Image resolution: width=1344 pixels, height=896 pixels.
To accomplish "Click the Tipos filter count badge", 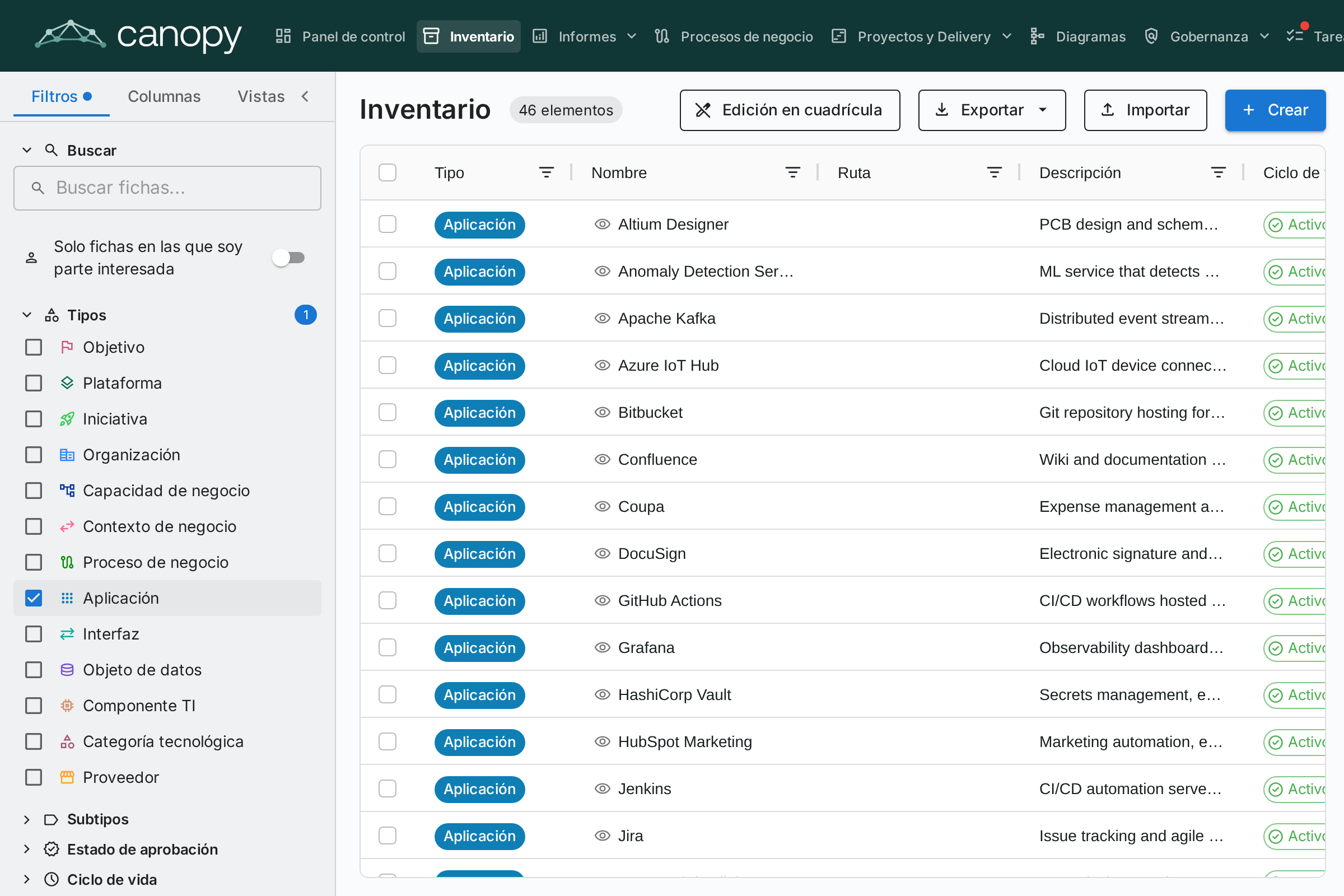I will pos(306,315).
